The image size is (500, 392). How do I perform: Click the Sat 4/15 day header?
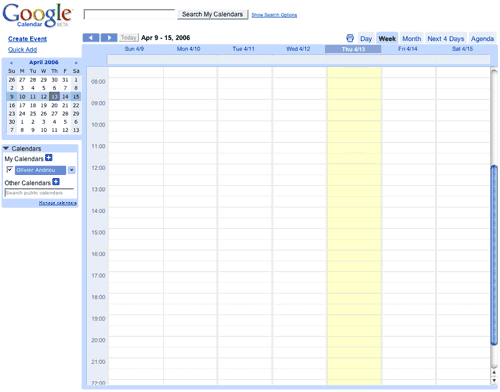click(462, 49)
